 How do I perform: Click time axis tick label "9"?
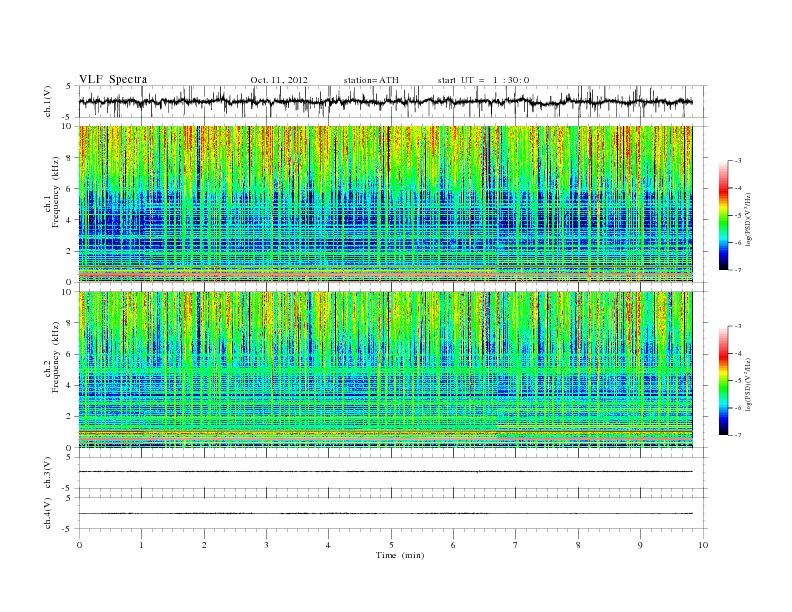tap(640, 545)
